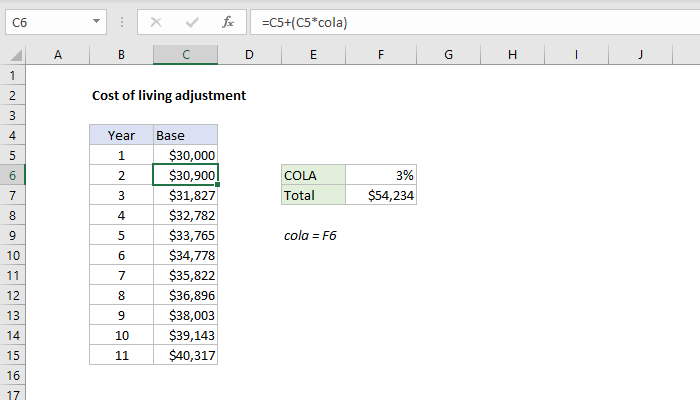Click the 'cola = F6' note cell
This screenshot has width=700, height=400.
point(310,235)
